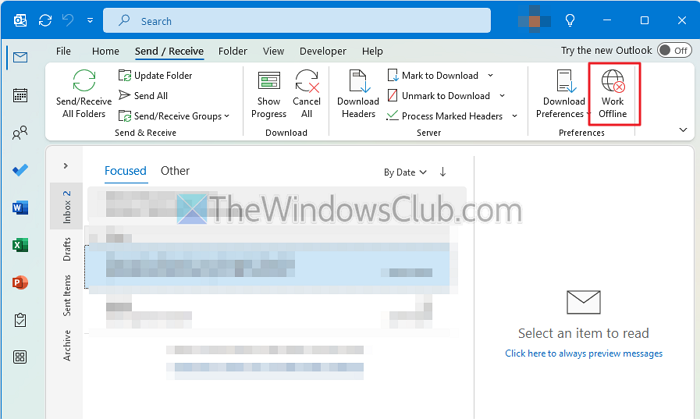This screenshot has height=419, width=700.
Task: Expand the Mark to Download arrow
Action: [x=491, y=75]
